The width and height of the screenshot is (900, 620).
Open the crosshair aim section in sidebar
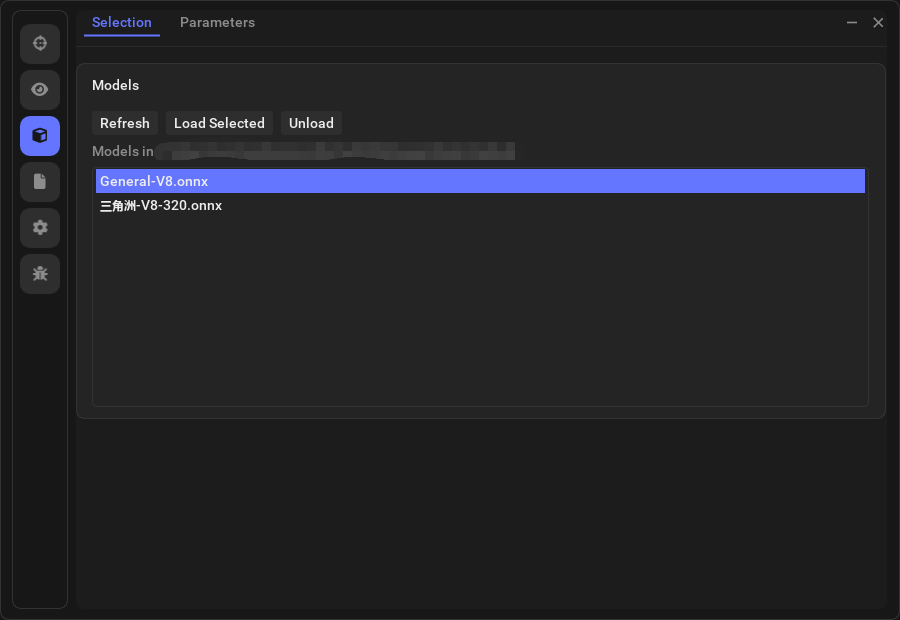pos(40,44)
